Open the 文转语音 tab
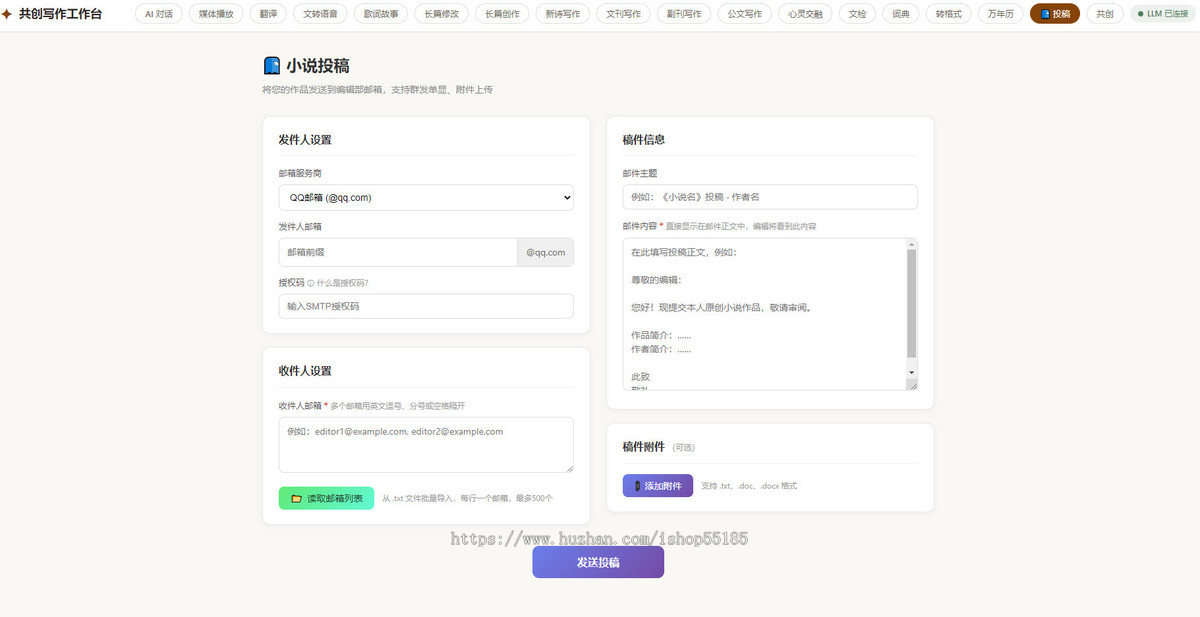Image resolution: width=1200 pixels, height=617 pixels. coord(320,14)
